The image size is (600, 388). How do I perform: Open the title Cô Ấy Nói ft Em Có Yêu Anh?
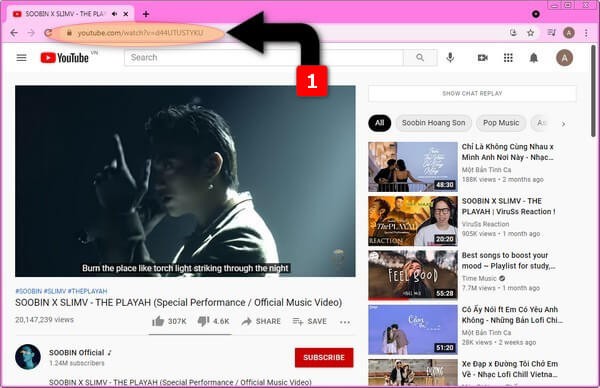(512, 315)
